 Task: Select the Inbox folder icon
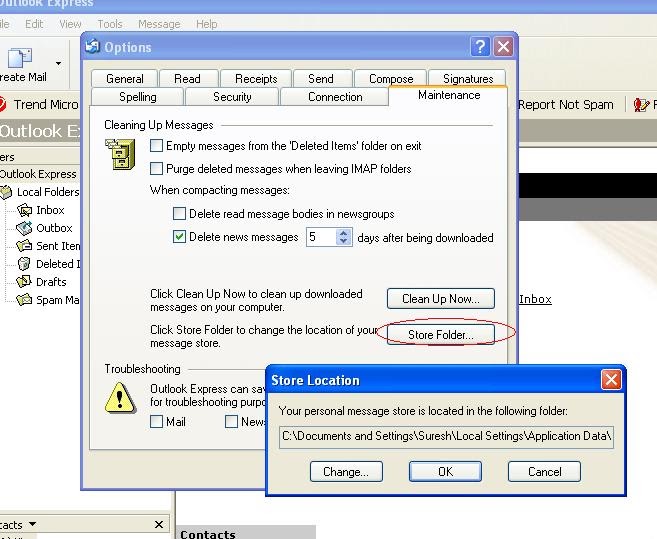click(24, 210)
